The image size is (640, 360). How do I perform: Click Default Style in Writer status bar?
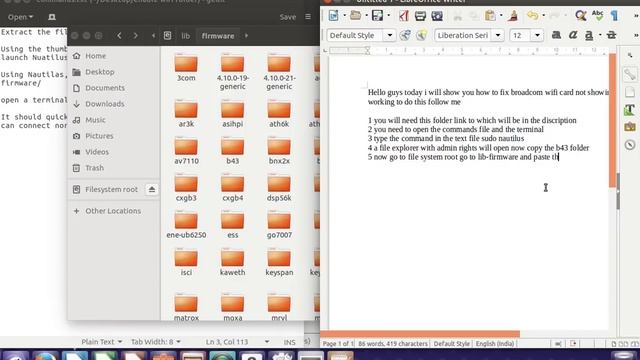pos(451,344)
